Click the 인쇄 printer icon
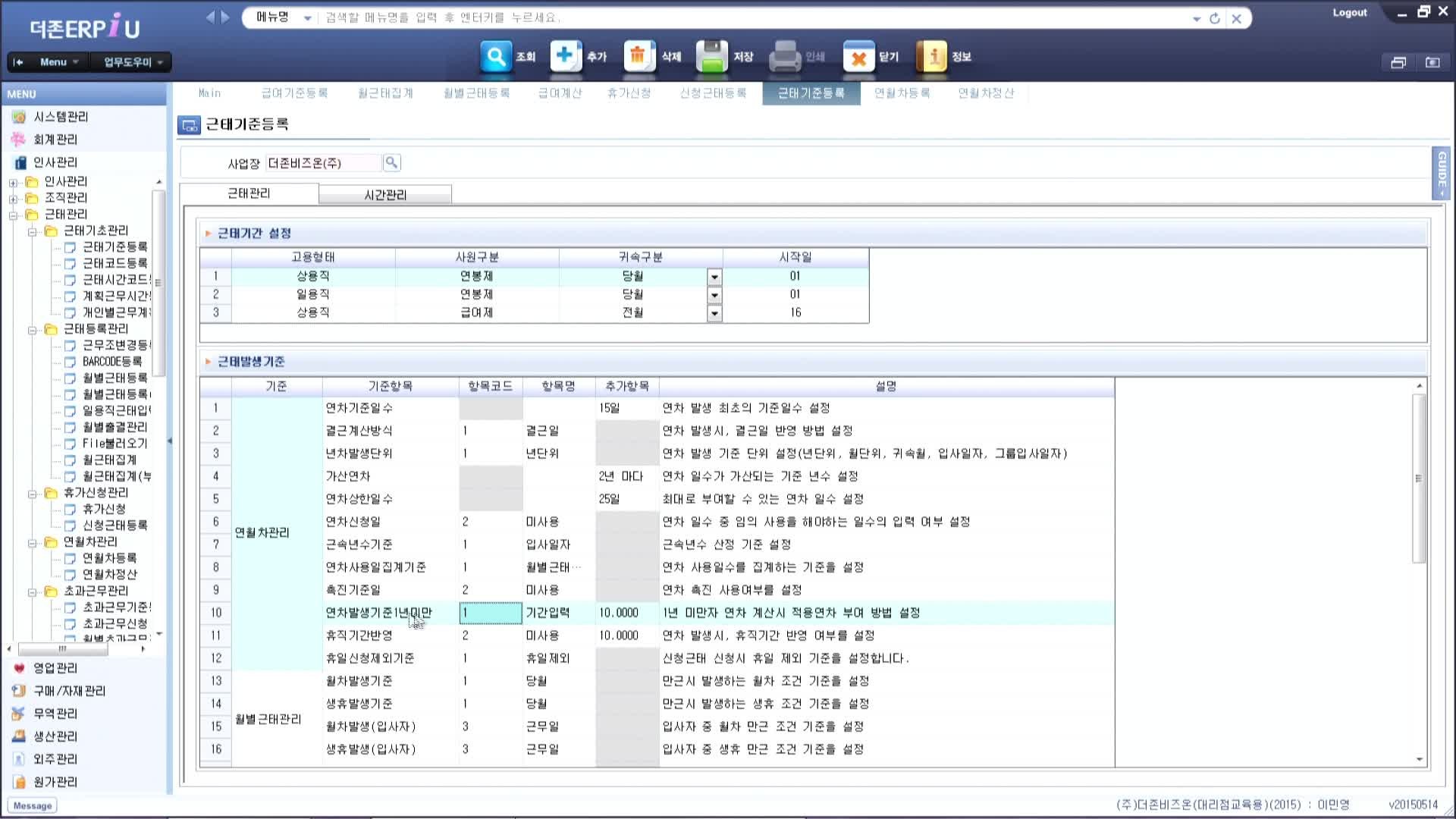This screenshot has width=1456, height=819. 785,57
